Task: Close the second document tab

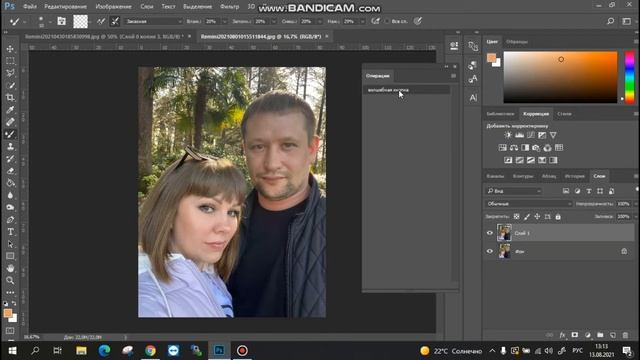Action: [x=327, y=36]
